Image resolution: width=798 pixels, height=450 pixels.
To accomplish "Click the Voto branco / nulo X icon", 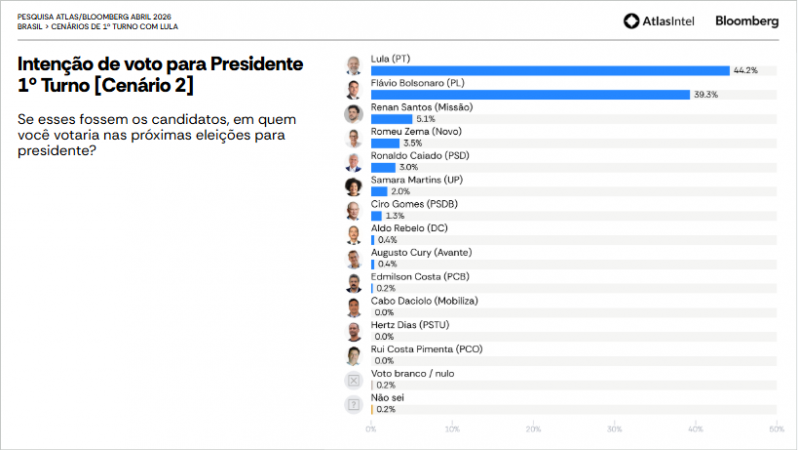I will pyautogui.click(x=353, y=380).
